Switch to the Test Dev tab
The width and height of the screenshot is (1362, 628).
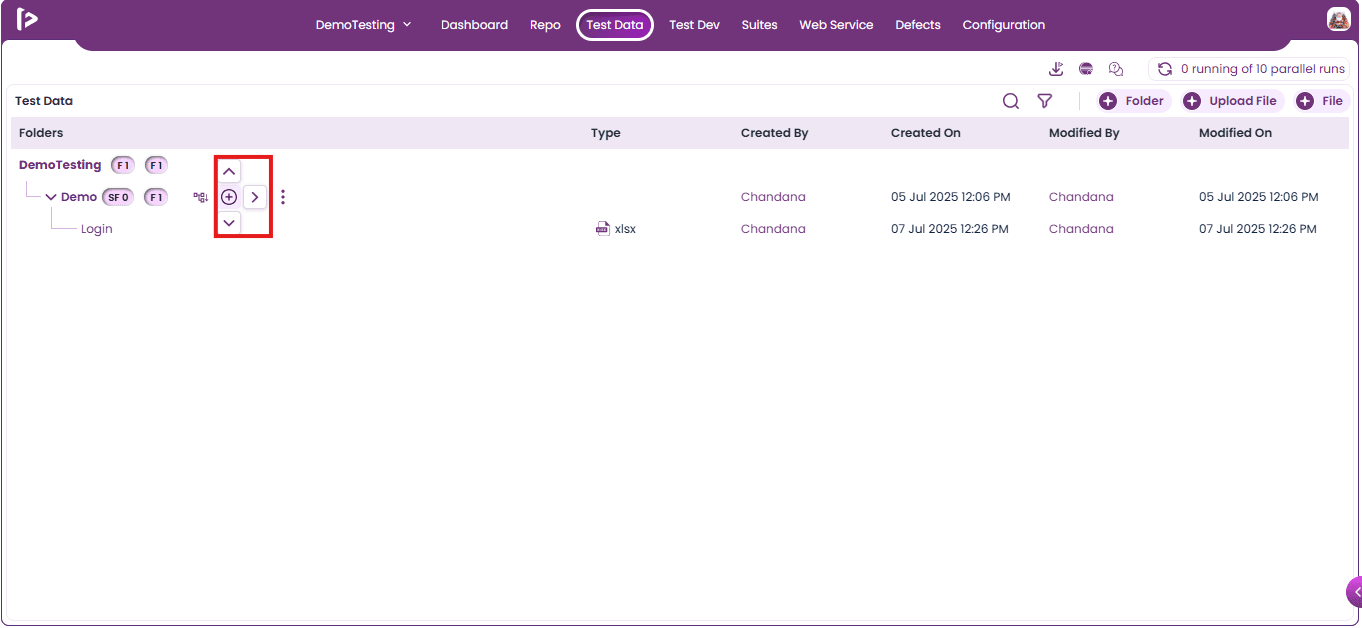694,25
